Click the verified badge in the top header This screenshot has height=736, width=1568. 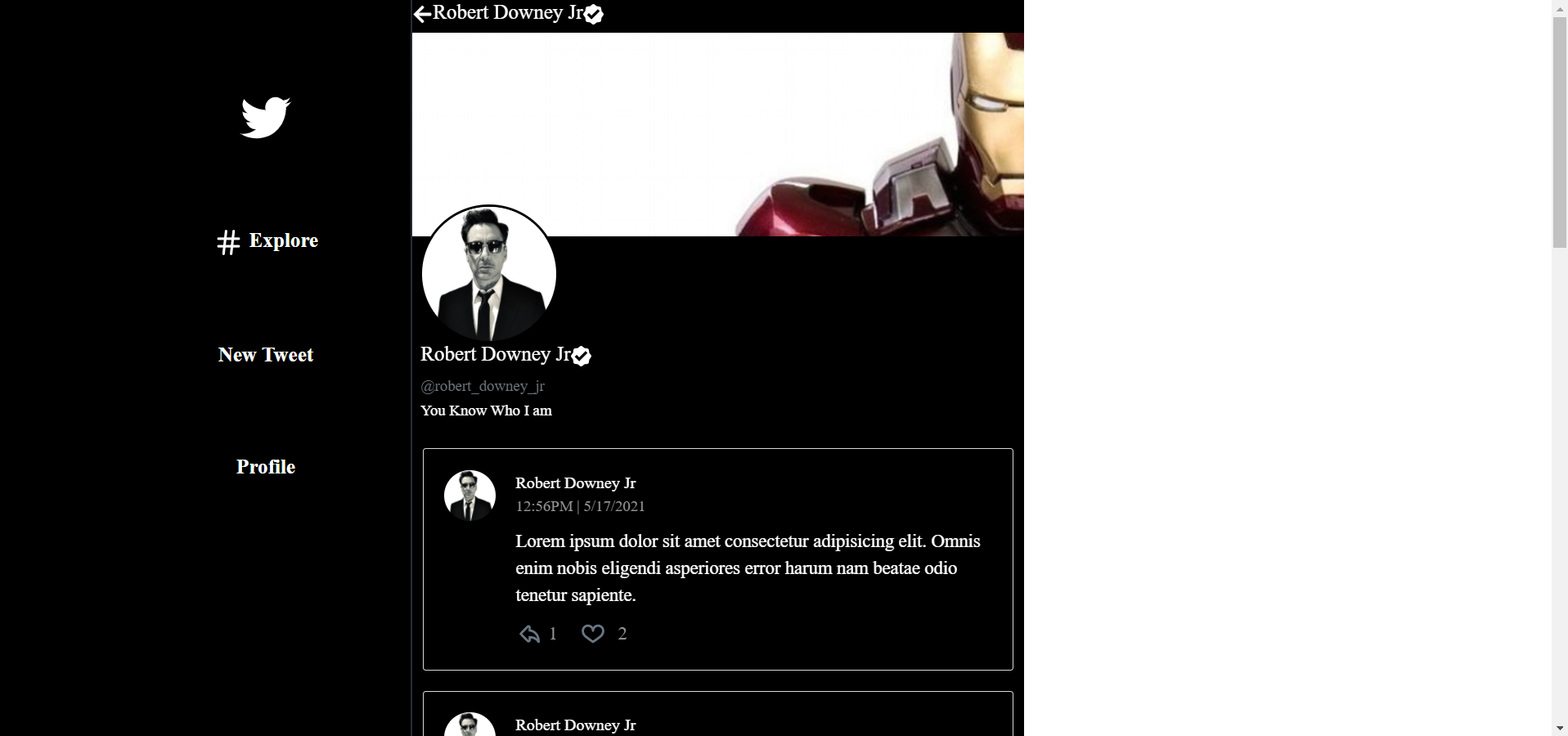pos(594,15)
